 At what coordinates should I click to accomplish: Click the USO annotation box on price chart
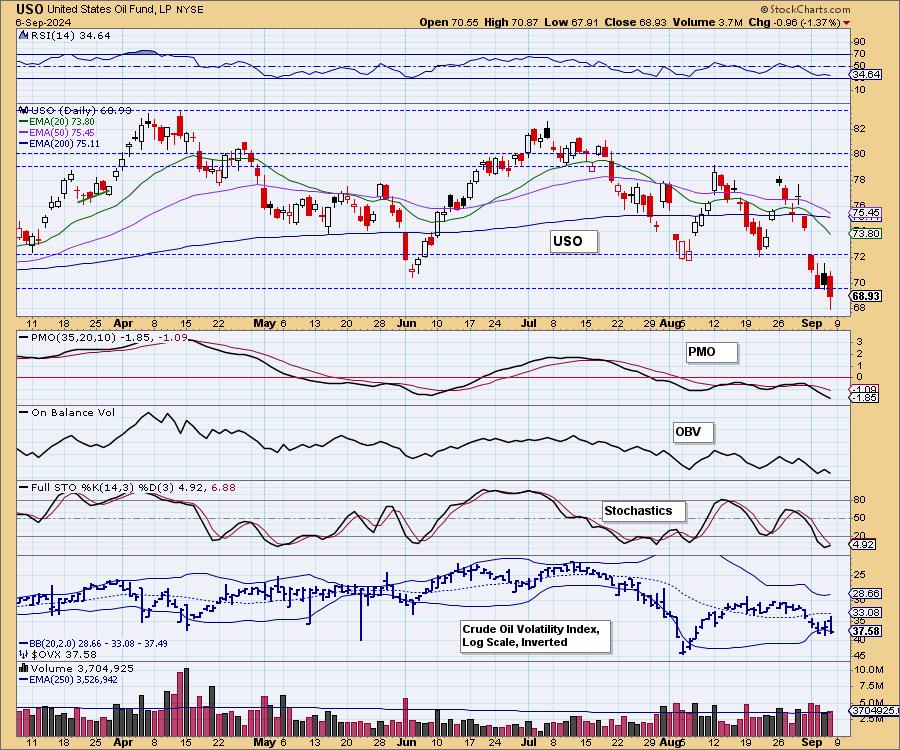(573, 241)
